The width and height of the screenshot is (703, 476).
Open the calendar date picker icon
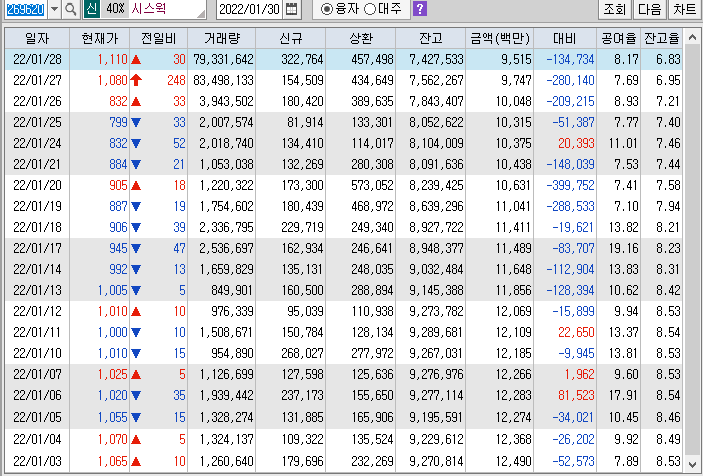[291, 9]
